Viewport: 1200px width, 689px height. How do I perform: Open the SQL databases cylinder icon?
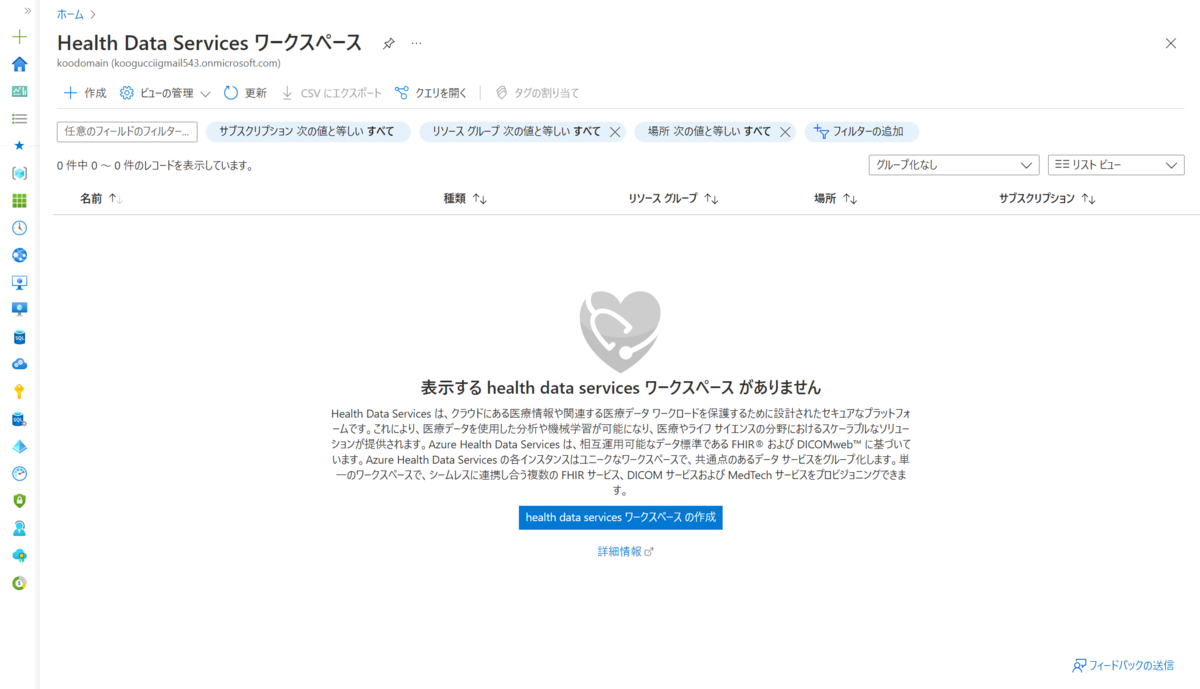19,337
